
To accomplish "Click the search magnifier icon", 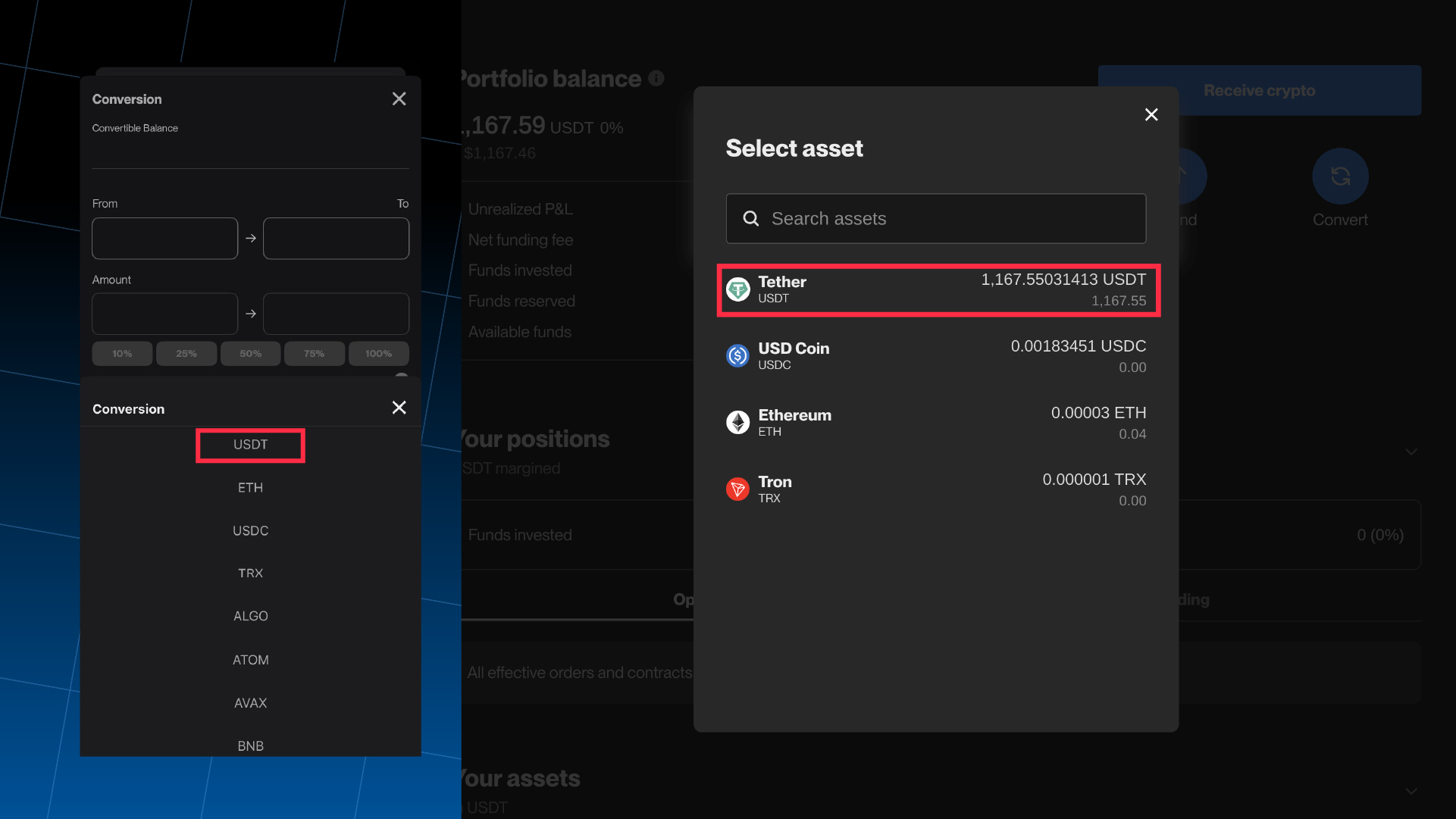I will click(x=750, y=219).
